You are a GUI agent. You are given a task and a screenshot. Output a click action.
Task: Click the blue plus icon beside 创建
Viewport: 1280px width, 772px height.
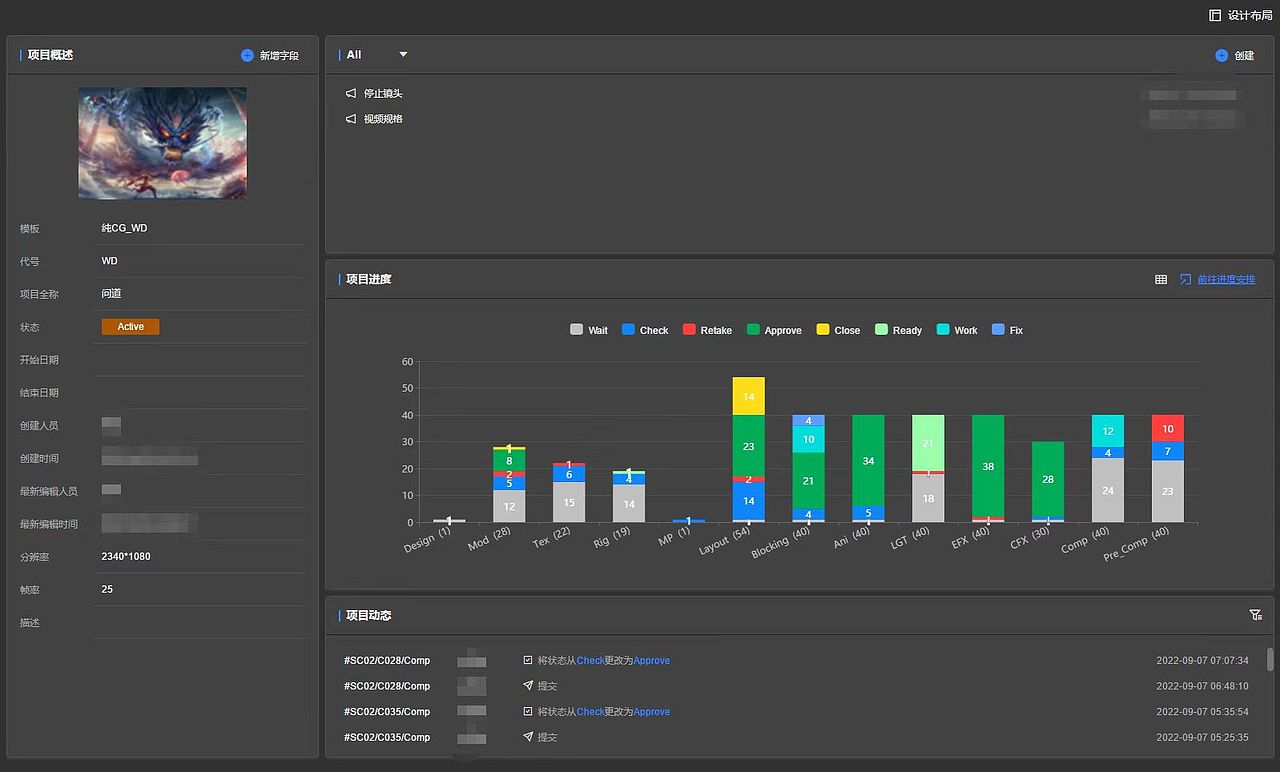click(x=1221, y=55)
